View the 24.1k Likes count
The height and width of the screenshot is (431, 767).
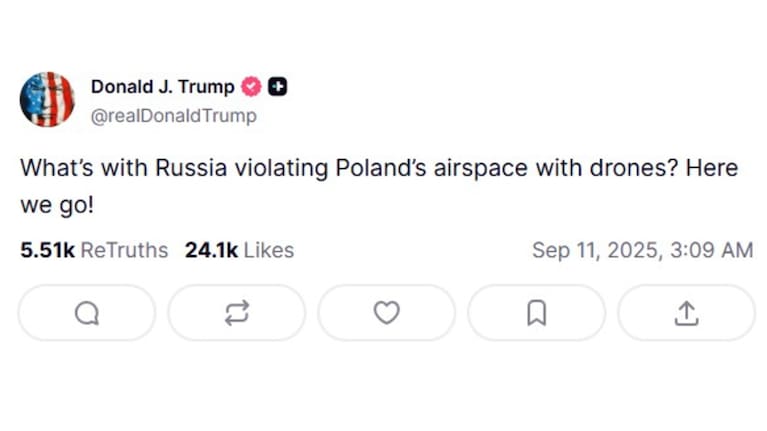click(211, 250)
